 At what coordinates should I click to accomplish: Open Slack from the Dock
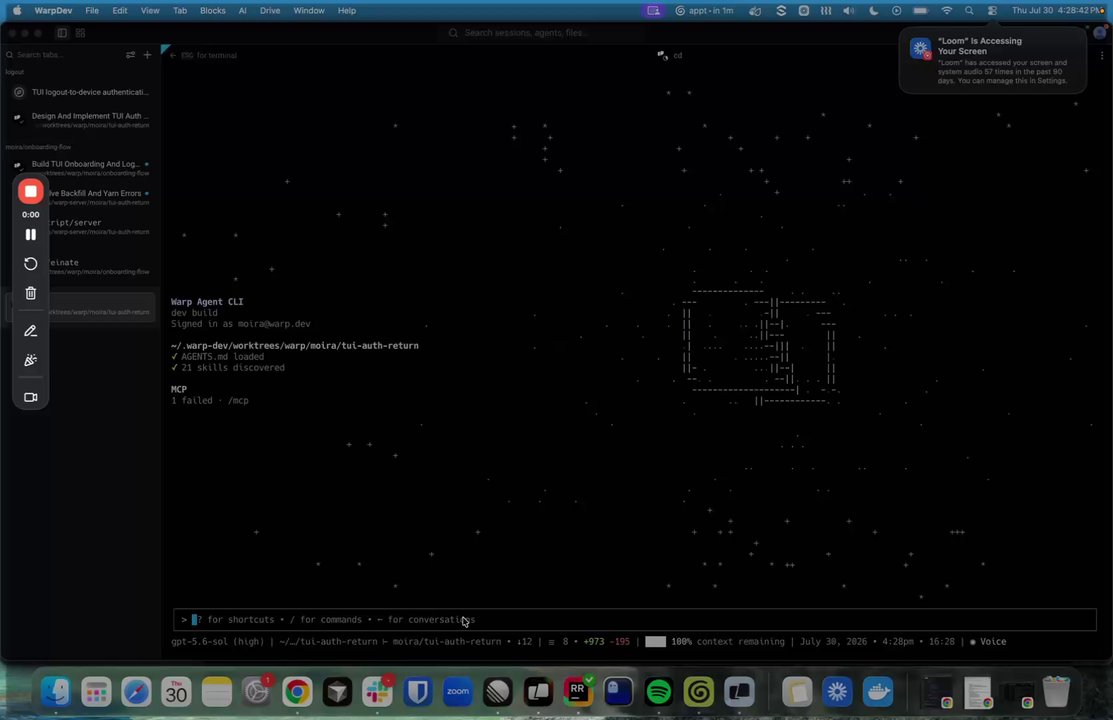[377, 691]
